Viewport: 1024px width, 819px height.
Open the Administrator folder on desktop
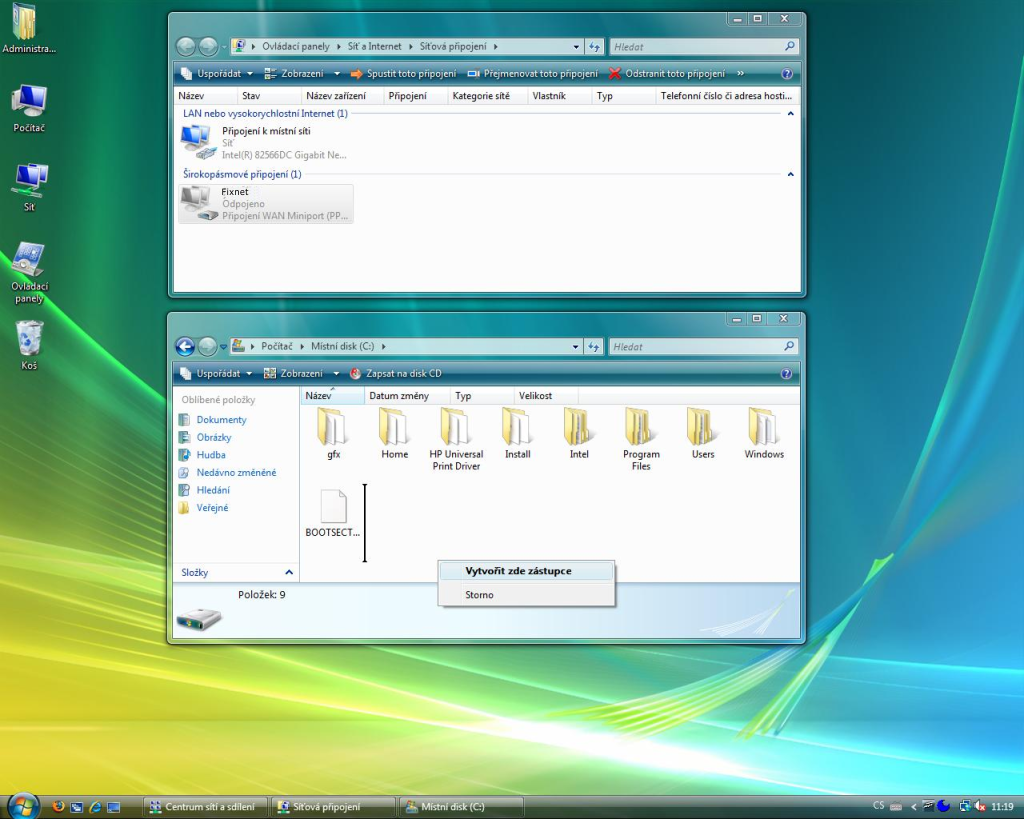(x=29, y=29)
